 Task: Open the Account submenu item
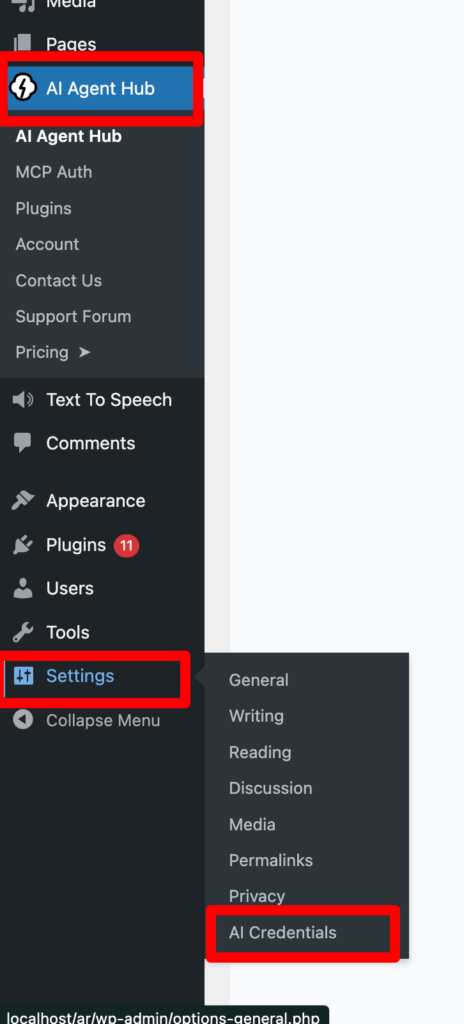tap(47, 244)
